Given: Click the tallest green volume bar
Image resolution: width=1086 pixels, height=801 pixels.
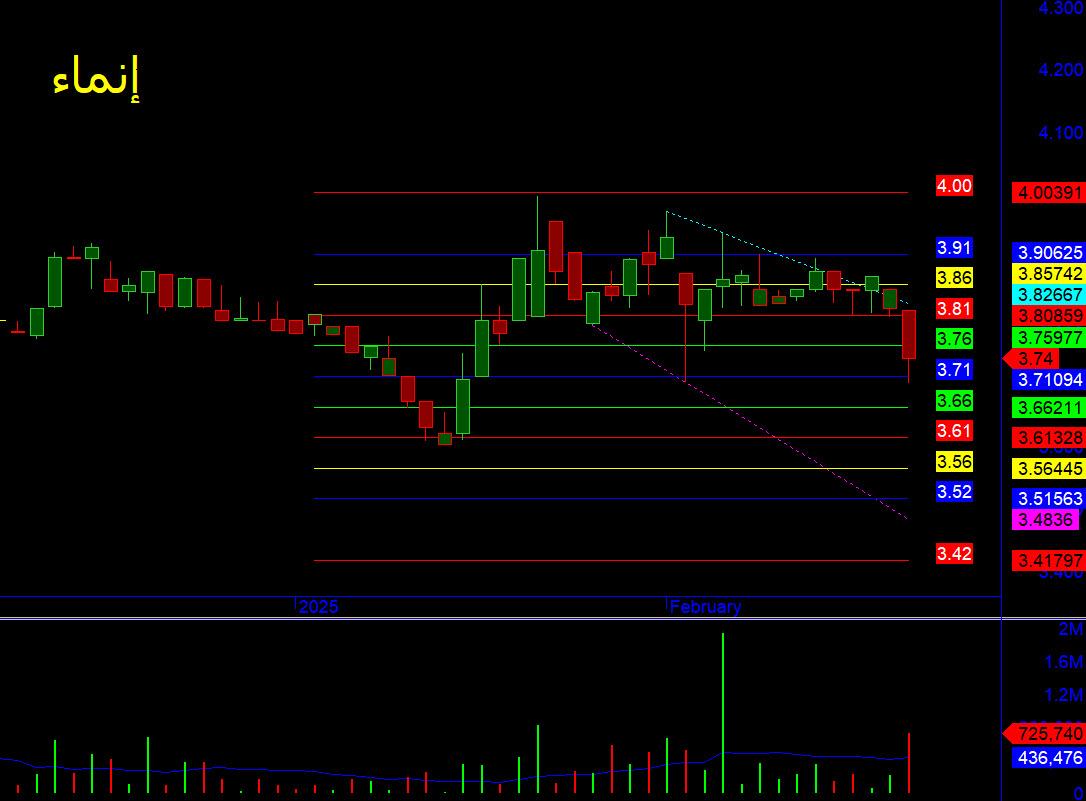Looking at the screenshot, I should tap(722, 712).
